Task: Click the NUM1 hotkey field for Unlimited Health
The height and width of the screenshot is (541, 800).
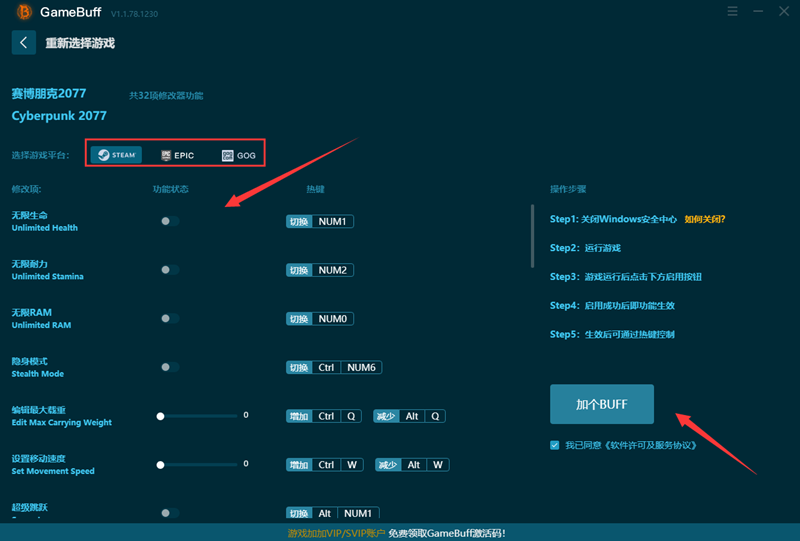Action: [333, 222]
